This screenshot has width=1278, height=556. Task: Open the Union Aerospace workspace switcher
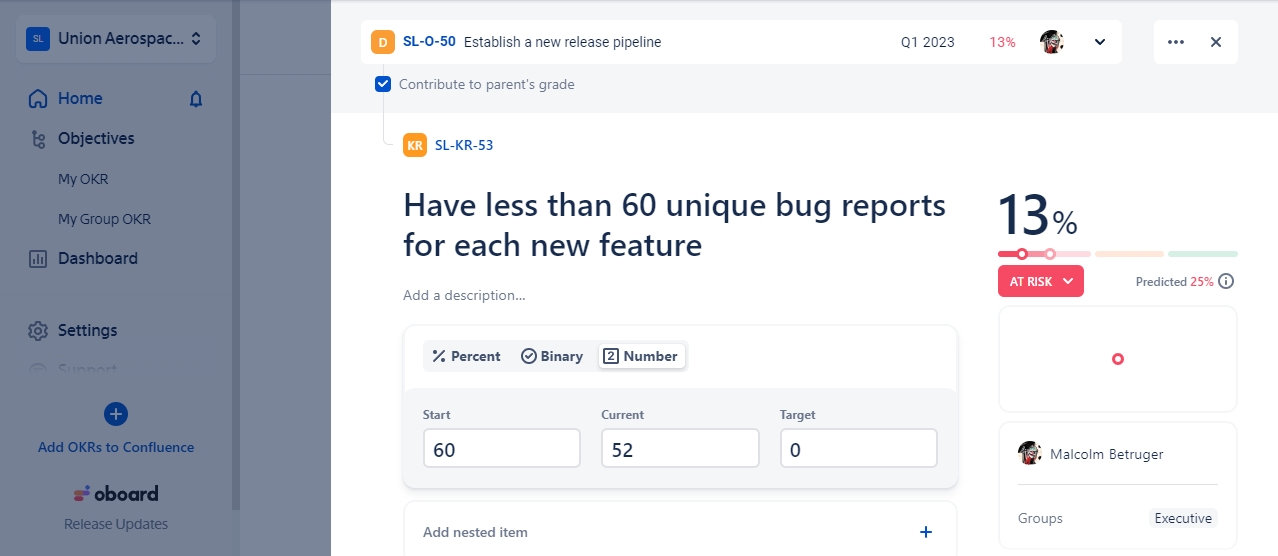click(x=115, y=39)
